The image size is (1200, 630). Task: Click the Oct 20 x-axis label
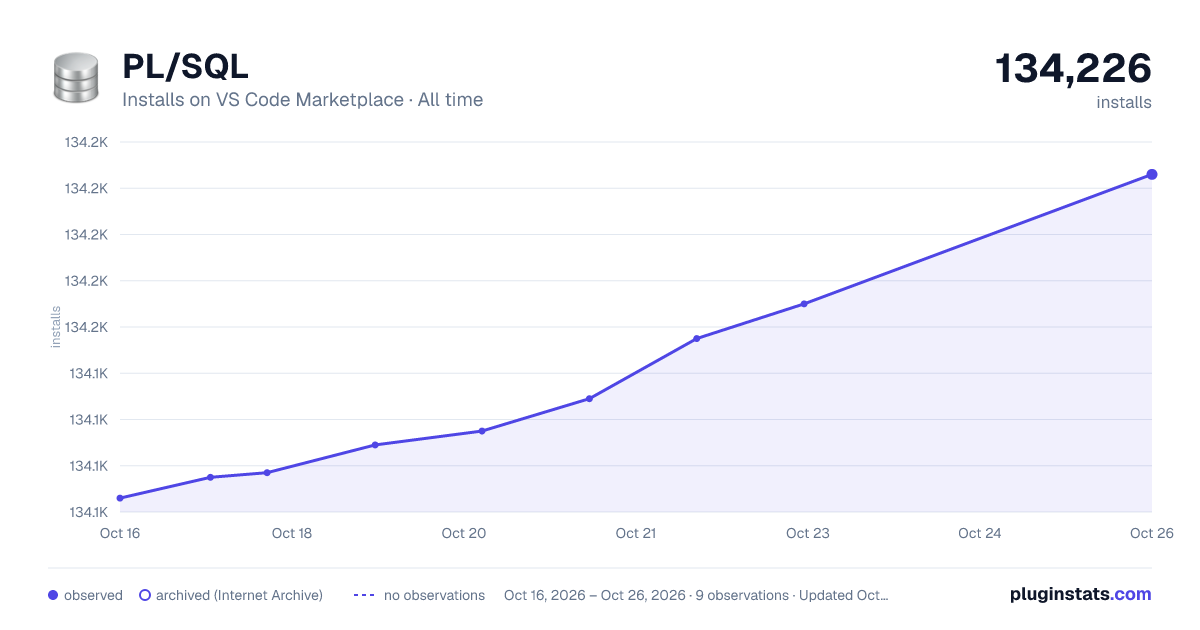coord(464,533)
